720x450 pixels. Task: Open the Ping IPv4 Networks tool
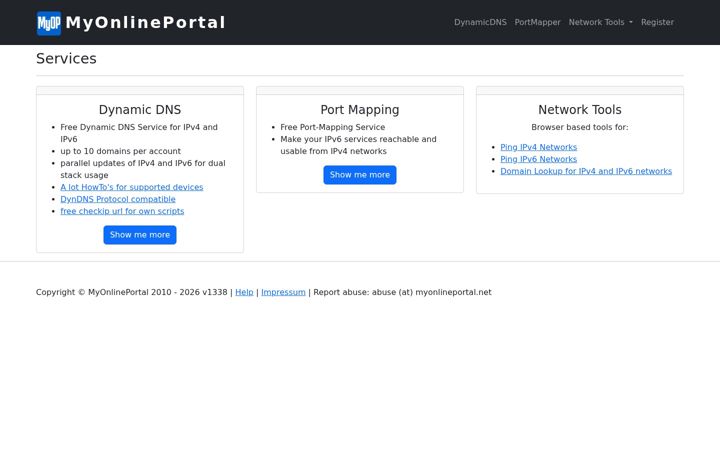pyautogui.click(x=539, y=147)
